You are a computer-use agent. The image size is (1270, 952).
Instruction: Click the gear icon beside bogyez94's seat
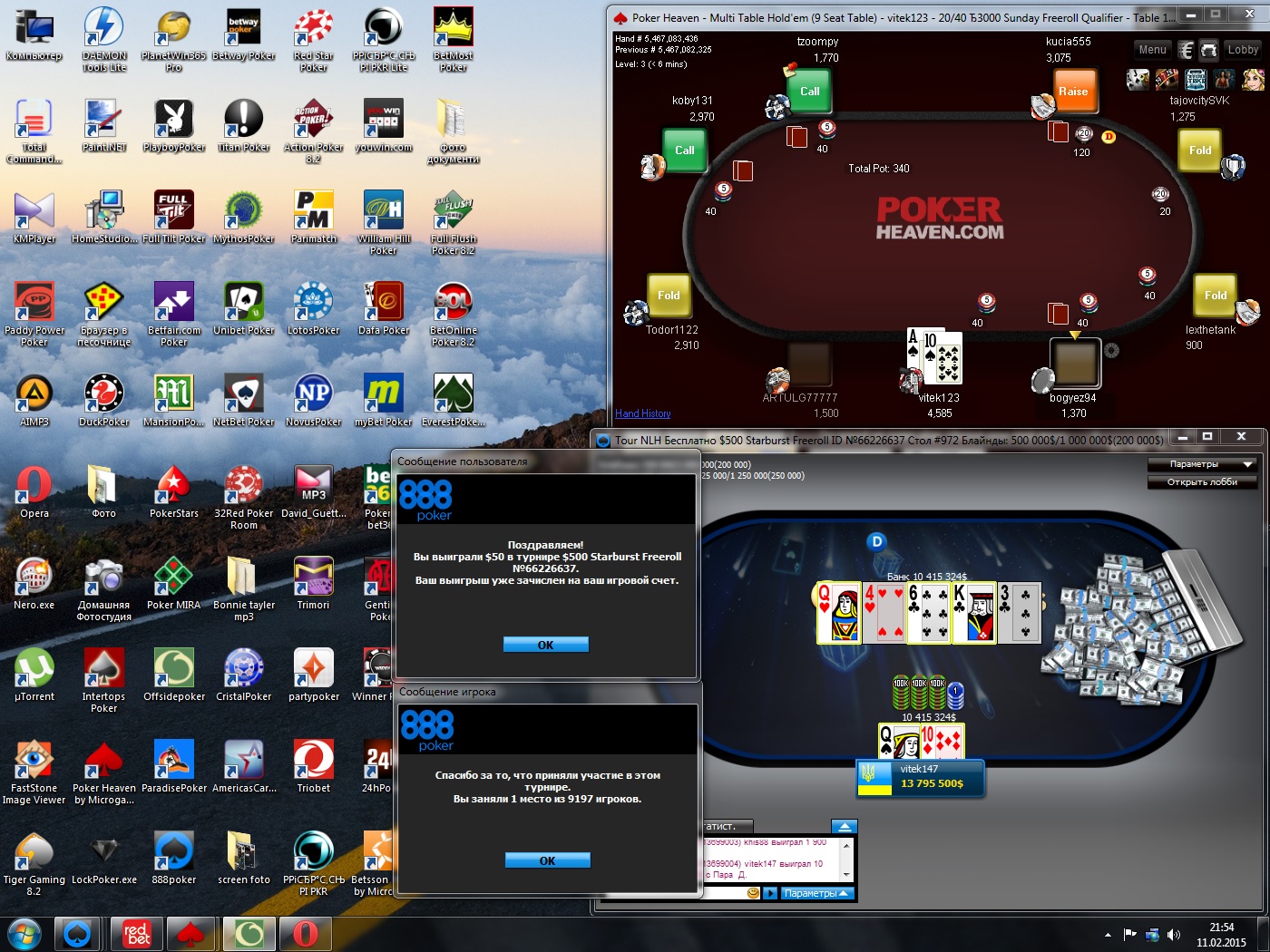coord(1111,350)
